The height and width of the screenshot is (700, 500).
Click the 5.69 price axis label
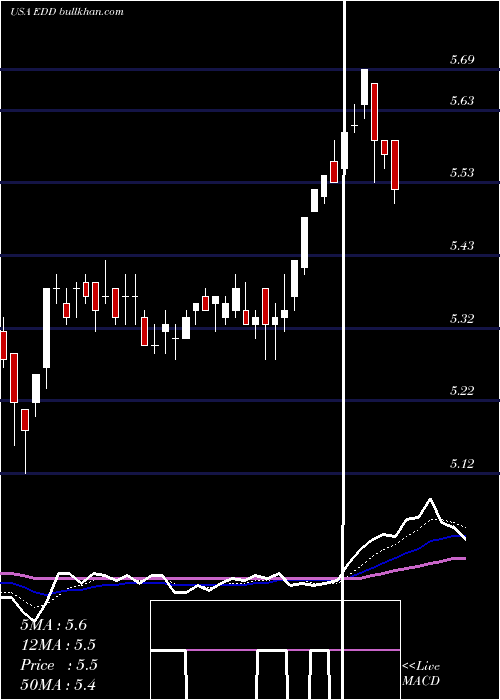point(462,59)
